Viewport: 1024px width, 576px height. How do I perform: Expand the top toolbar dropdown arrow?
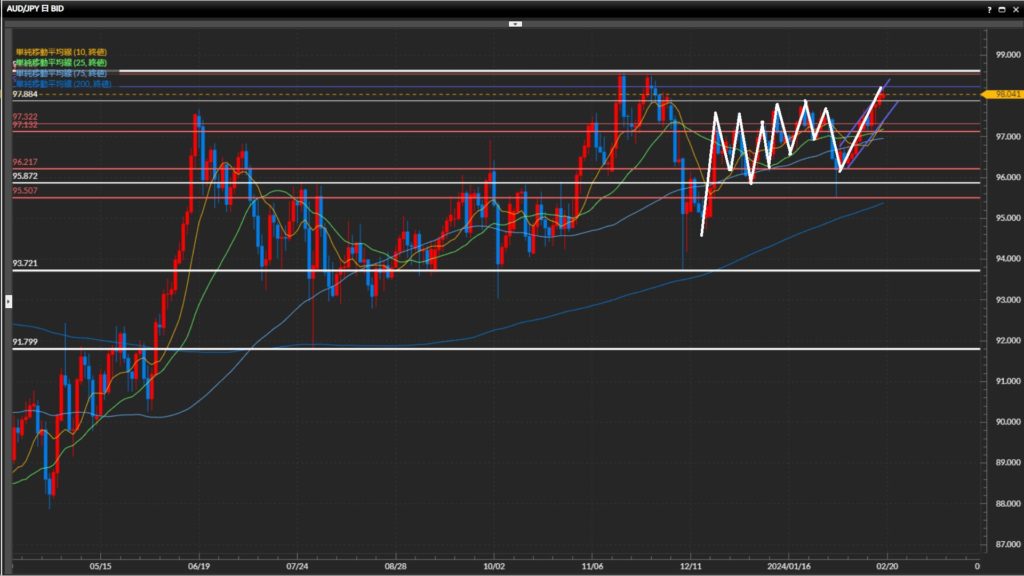click(515, 23)
